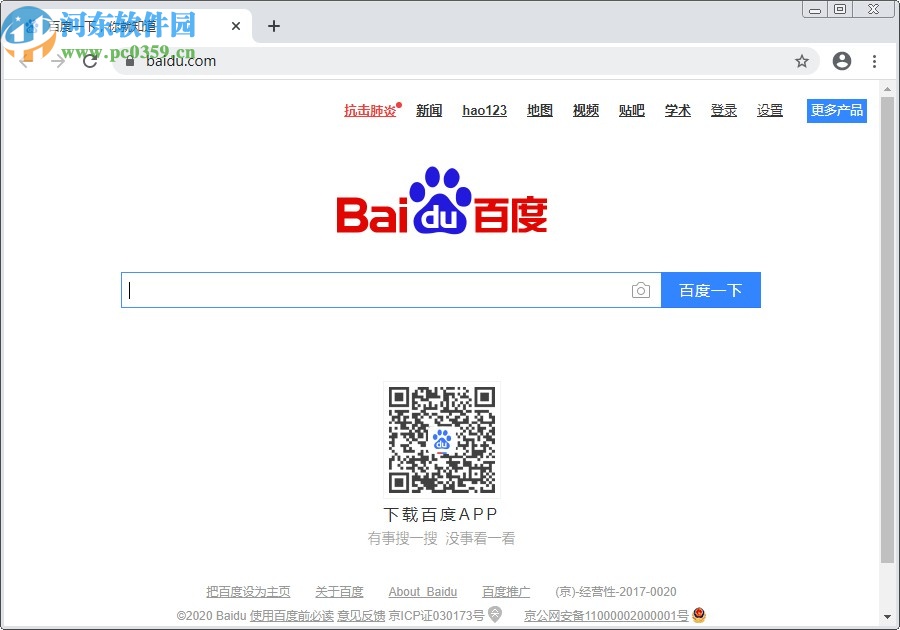Click the 下载百度APP text
900x630 pixels.
[440, 514]
